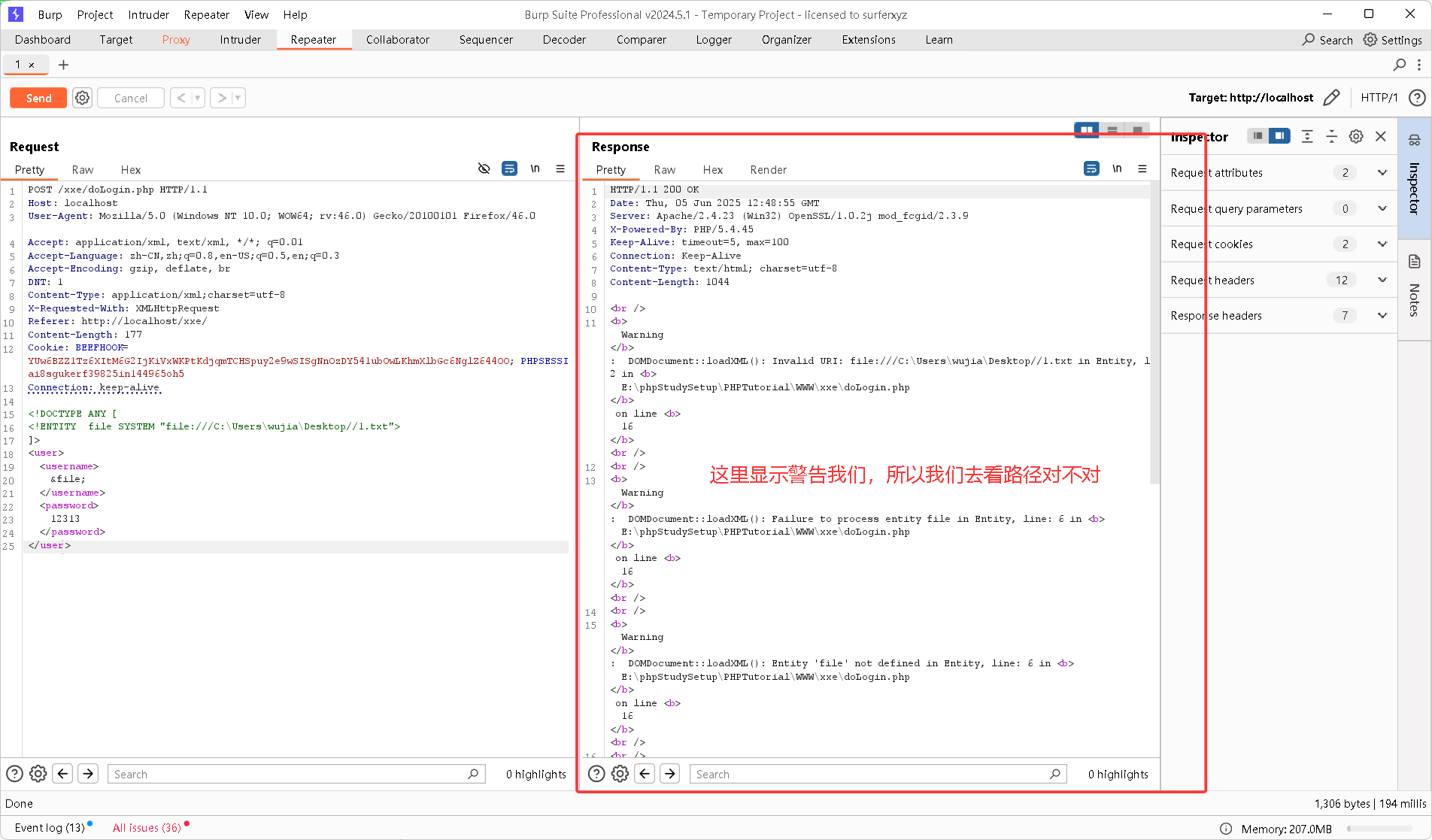Go to next match in Response search
The width and height of the screenshot is (1432, 840).
coord(670,773)
